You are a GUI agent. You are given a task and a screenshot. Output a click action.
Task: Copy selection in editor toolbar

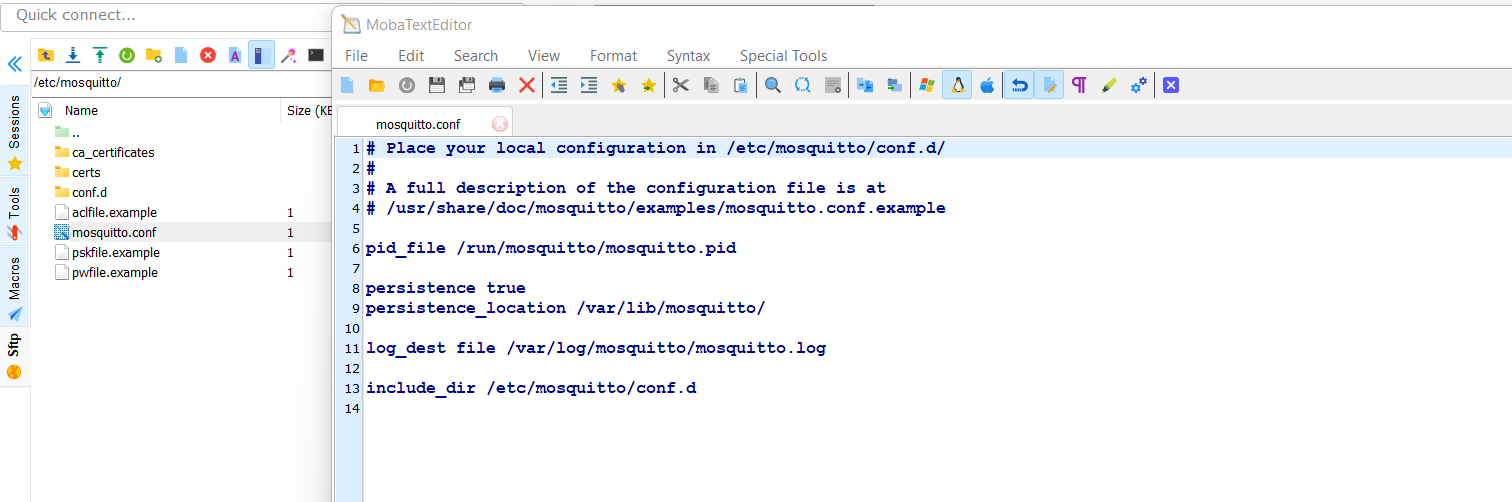click(x=711, y=85)
